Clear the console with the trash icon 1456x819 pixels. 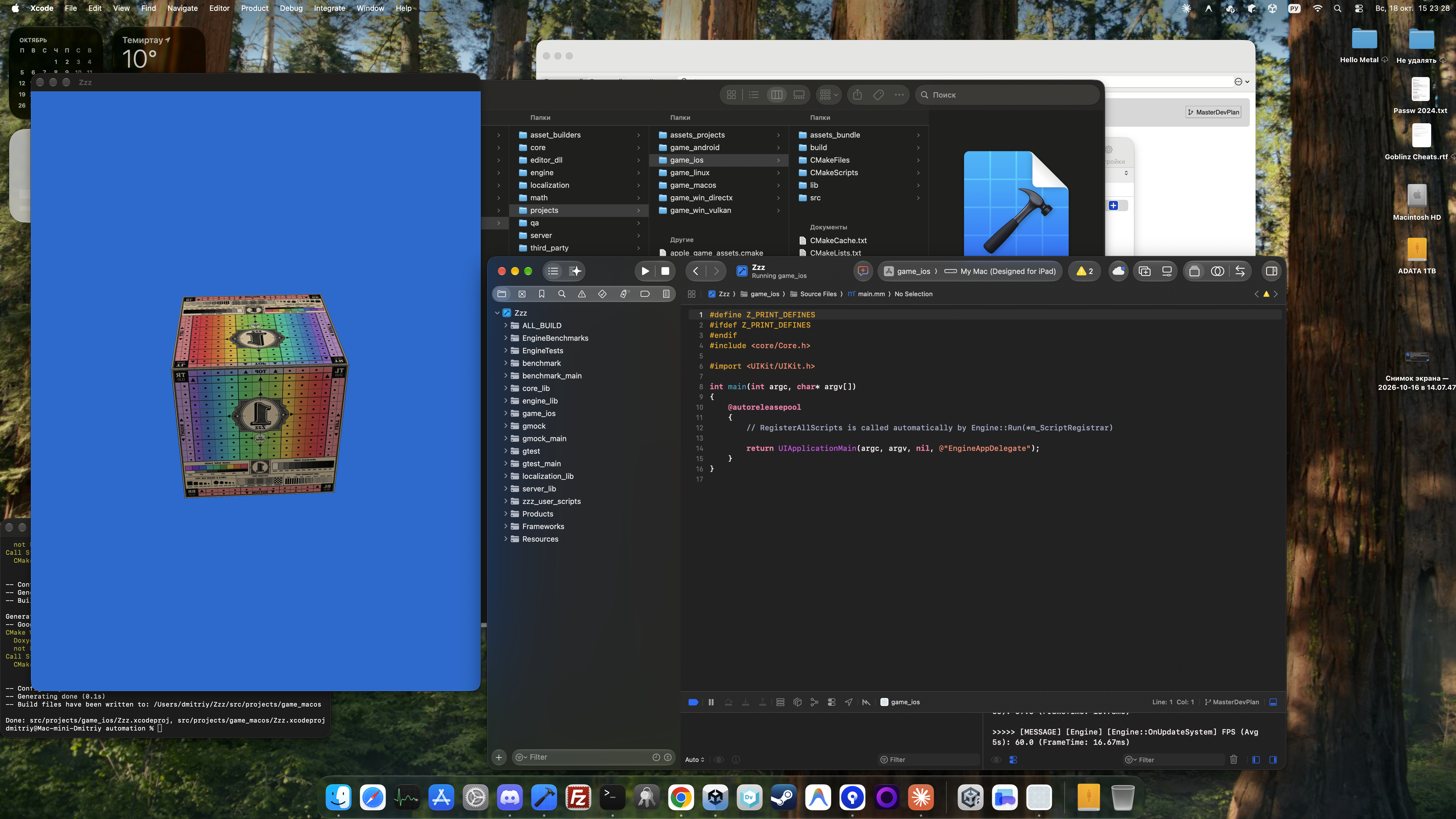pyautogui.click(x=1234, y=760)
